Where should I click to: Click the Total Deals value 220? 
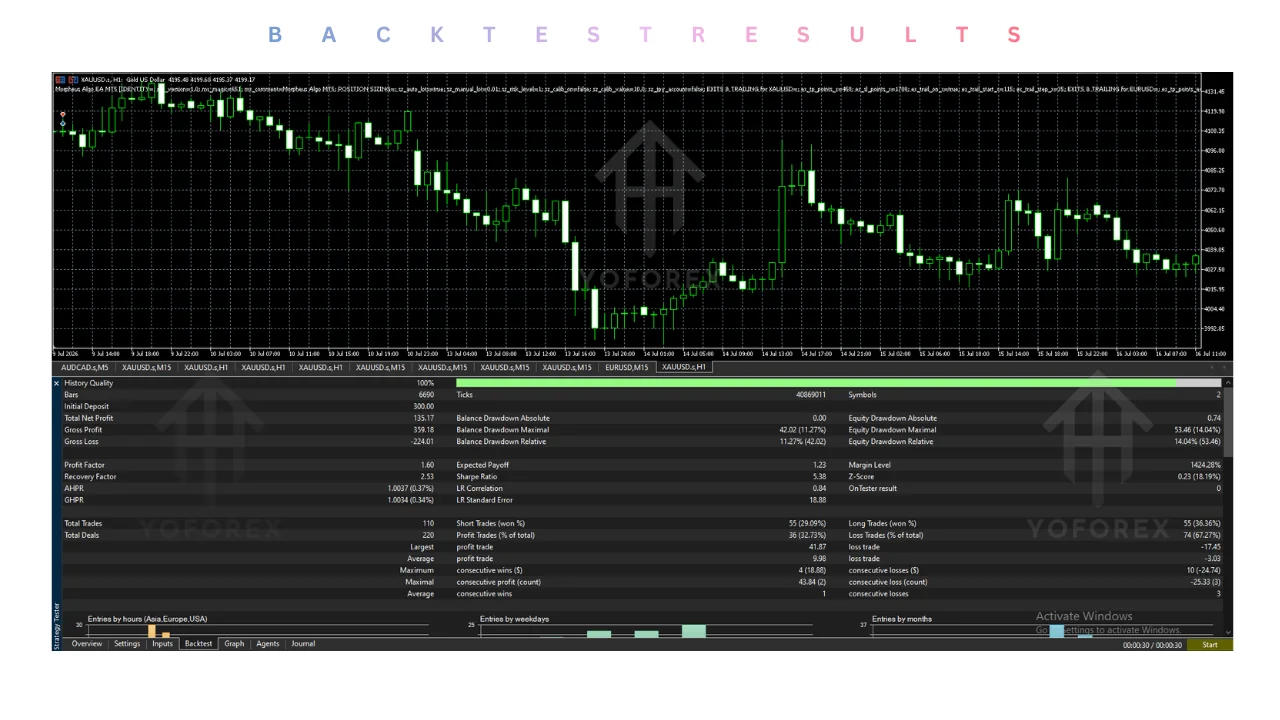click(428, 535)
